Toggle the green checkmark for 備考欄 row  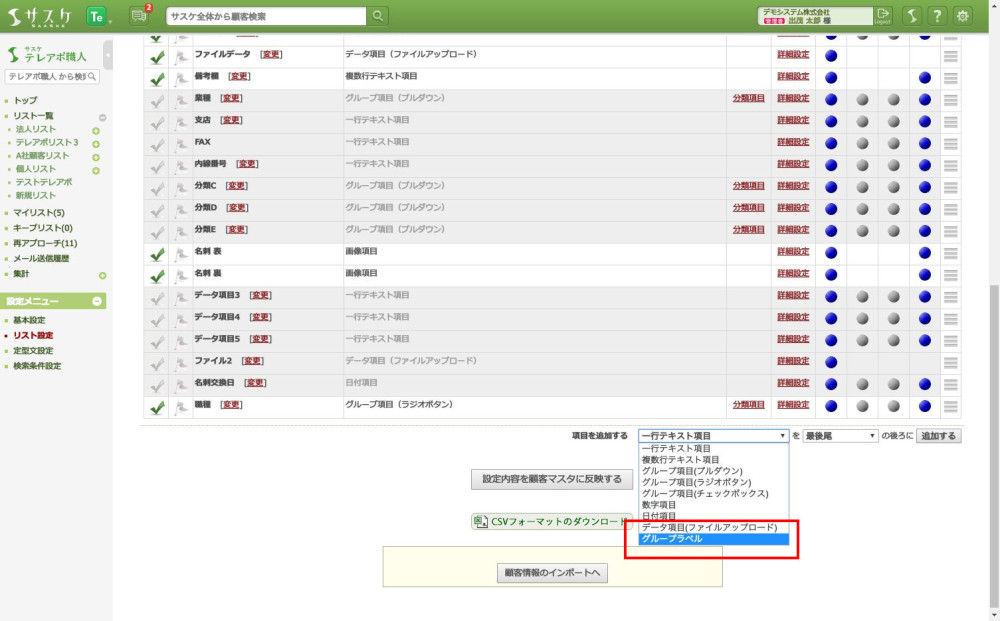point(157,77)
